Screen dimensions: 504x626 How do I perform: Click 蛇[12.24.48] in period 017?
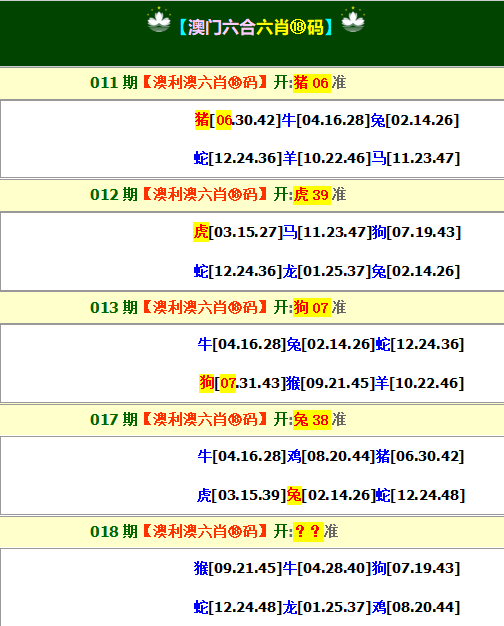click(x=421, y=495)
